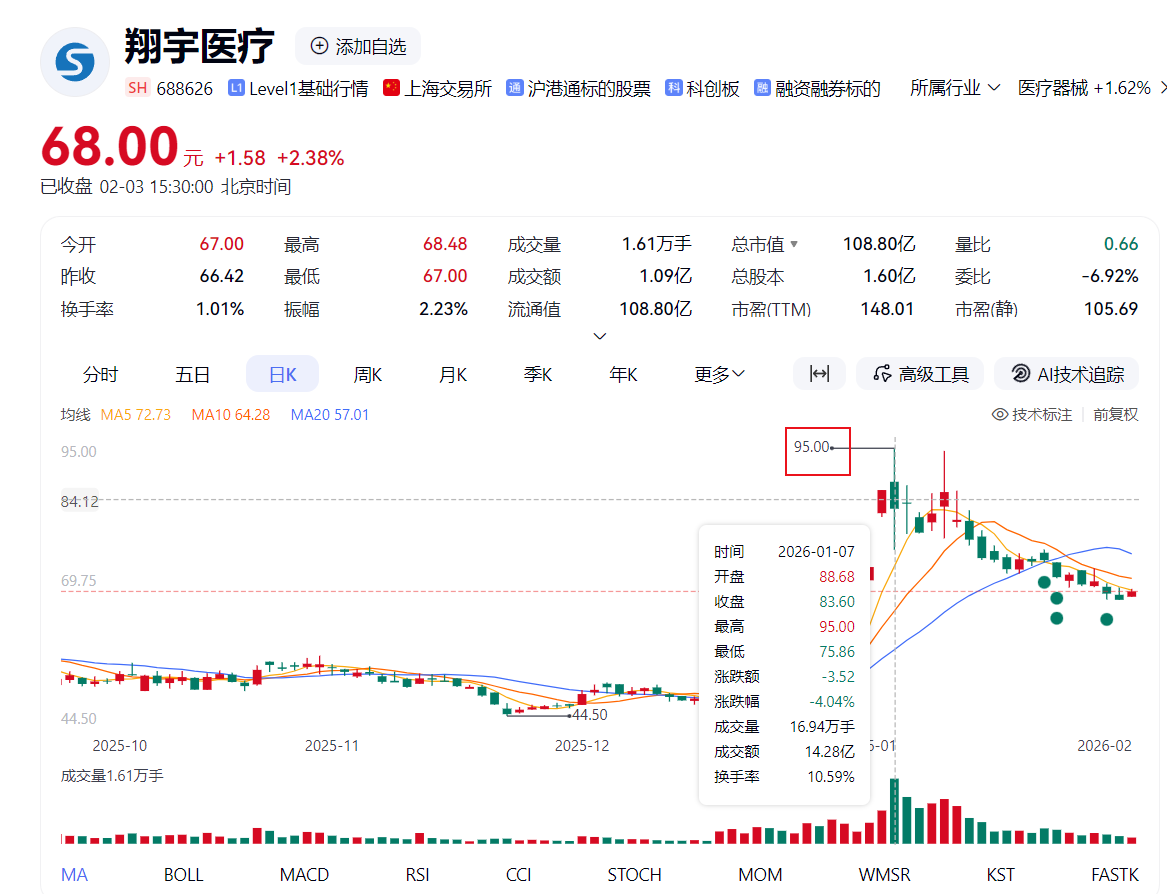Switch to the 月K chart tab

[x=453, y=374]
